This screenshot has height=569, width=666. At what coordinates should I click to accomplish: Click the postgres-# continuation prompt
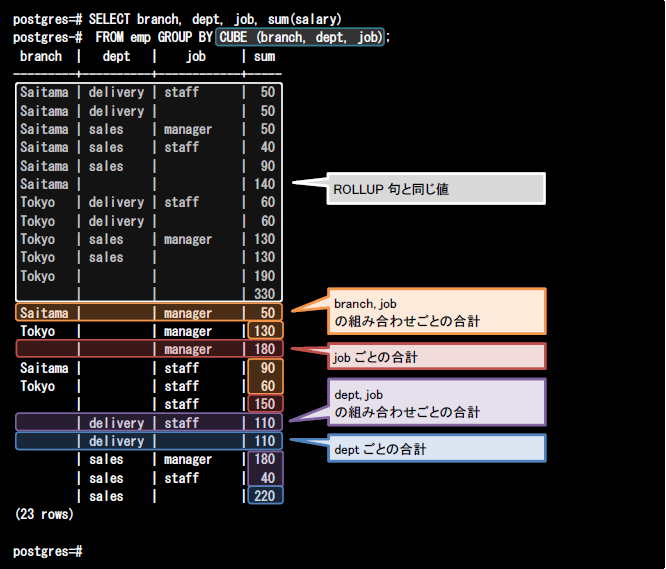coord(48,37)
